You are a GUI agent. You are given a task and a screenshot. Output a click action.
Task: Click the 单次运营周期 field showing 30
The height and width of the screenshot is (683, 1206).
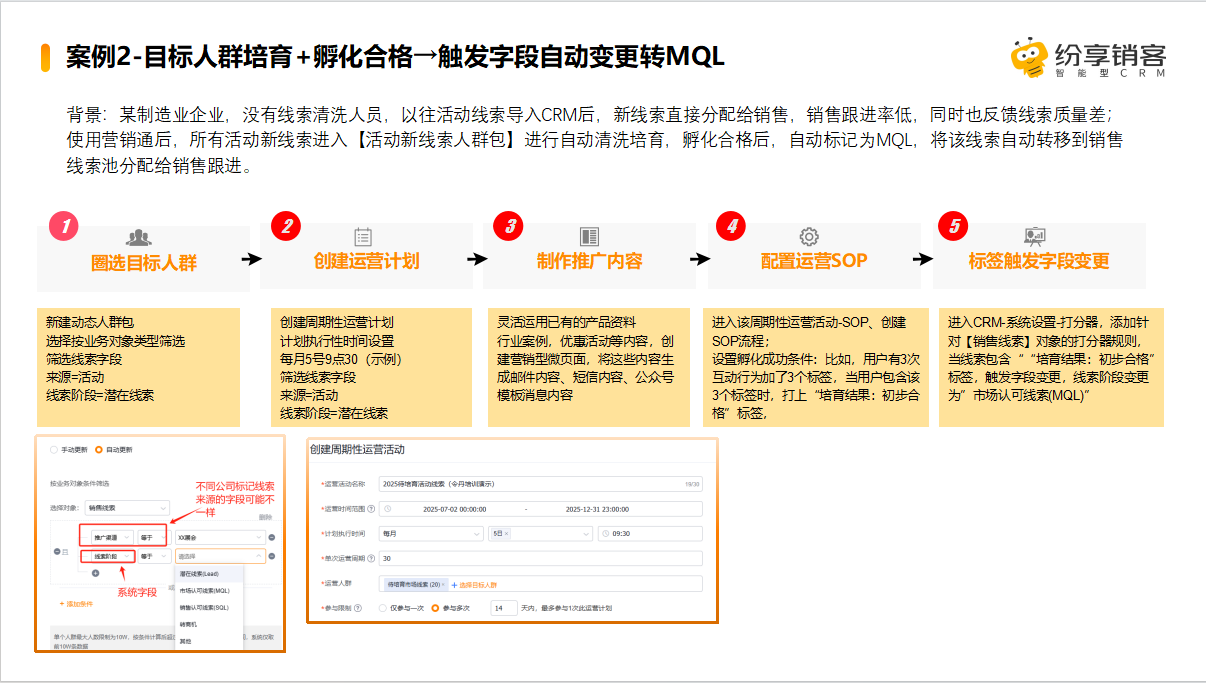540,558
